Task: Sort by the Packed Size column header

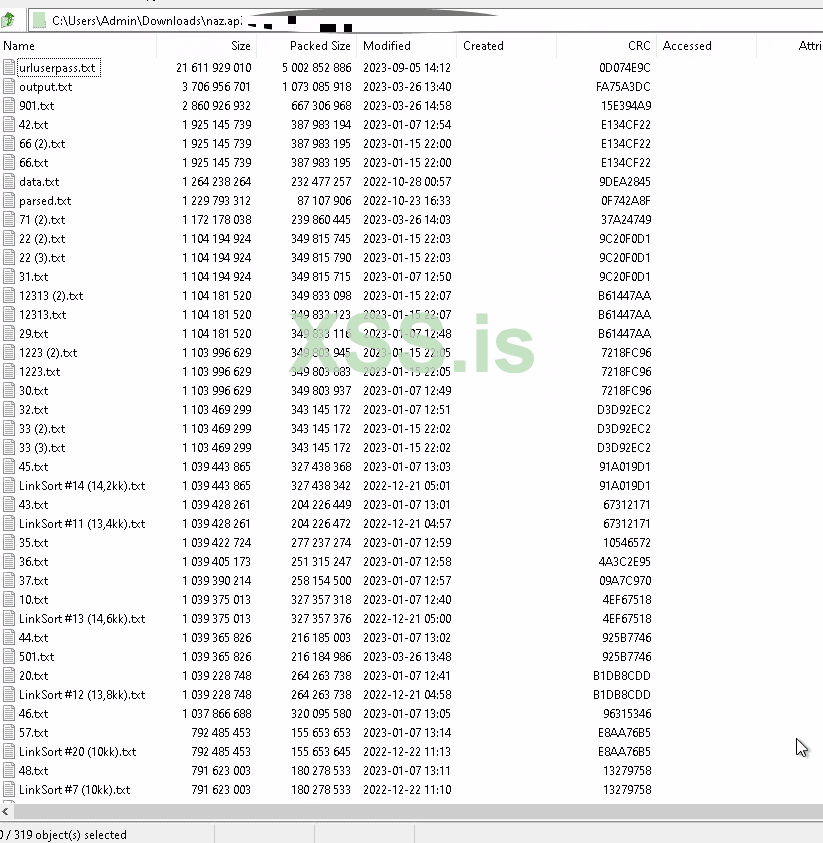Action: pyautogui.click(x=306, y=46)
